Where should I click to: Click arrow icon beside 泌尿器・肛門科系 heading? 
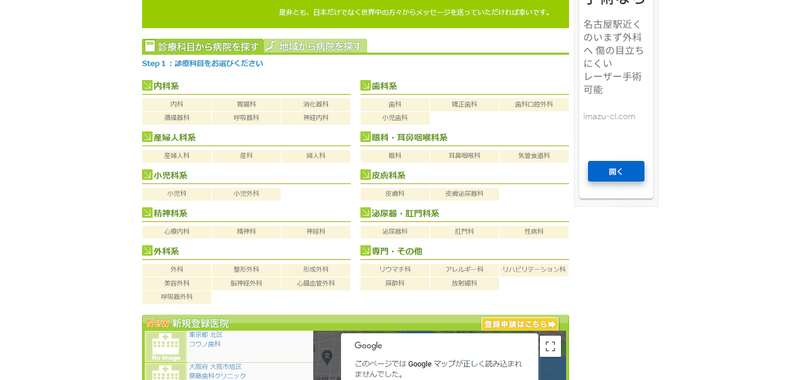(x=365, y=213)
